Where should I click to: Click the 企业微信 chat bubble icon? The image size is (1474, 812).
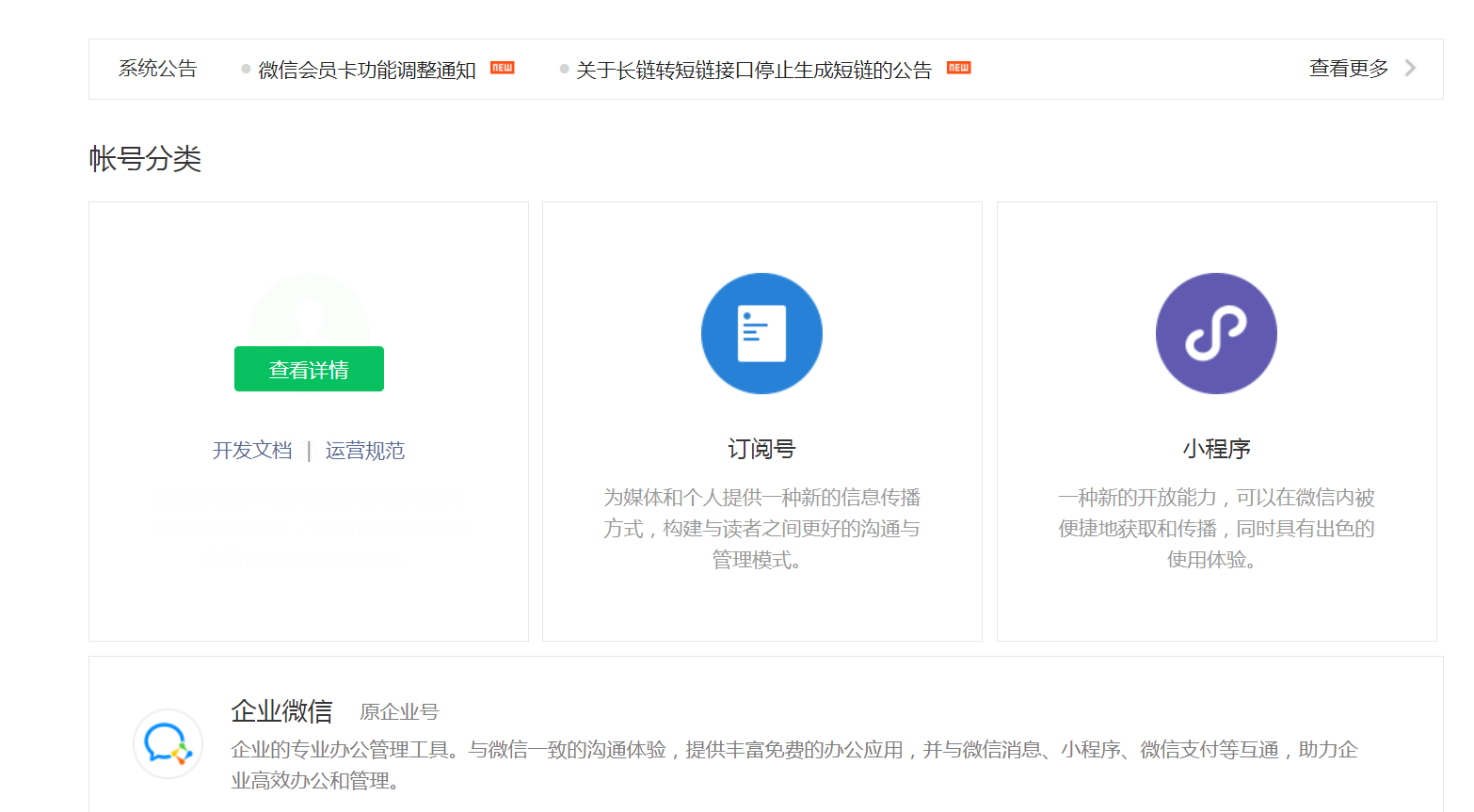click(x=168, y=744)
